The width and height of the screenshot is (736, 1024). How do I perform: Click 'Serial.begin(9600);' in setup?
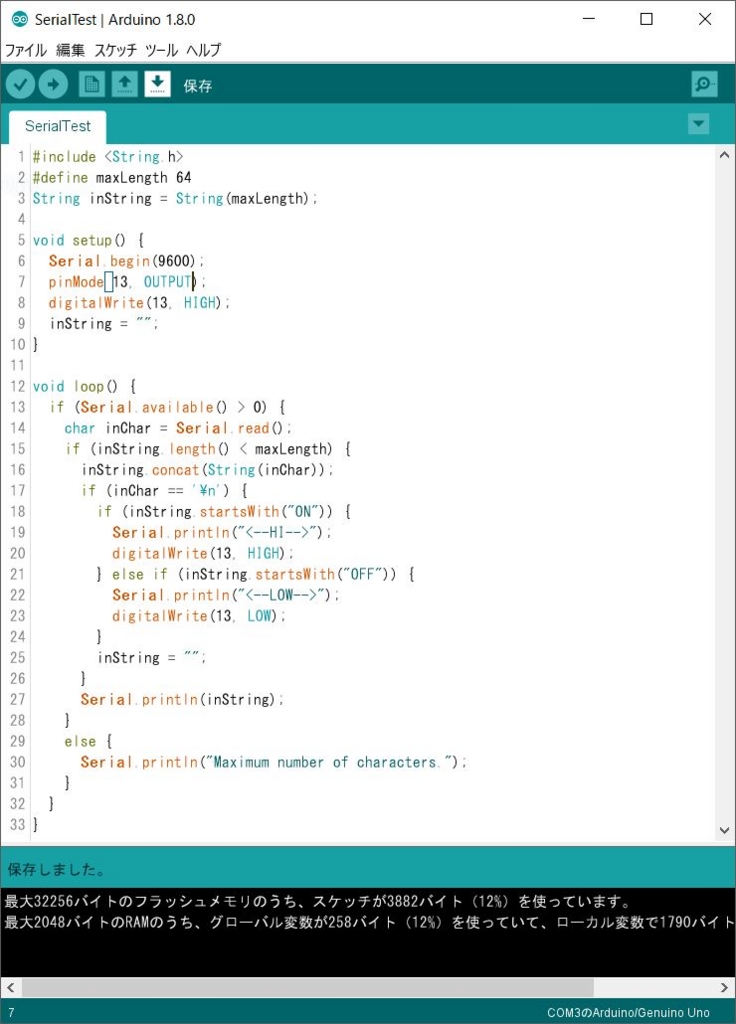126,261
